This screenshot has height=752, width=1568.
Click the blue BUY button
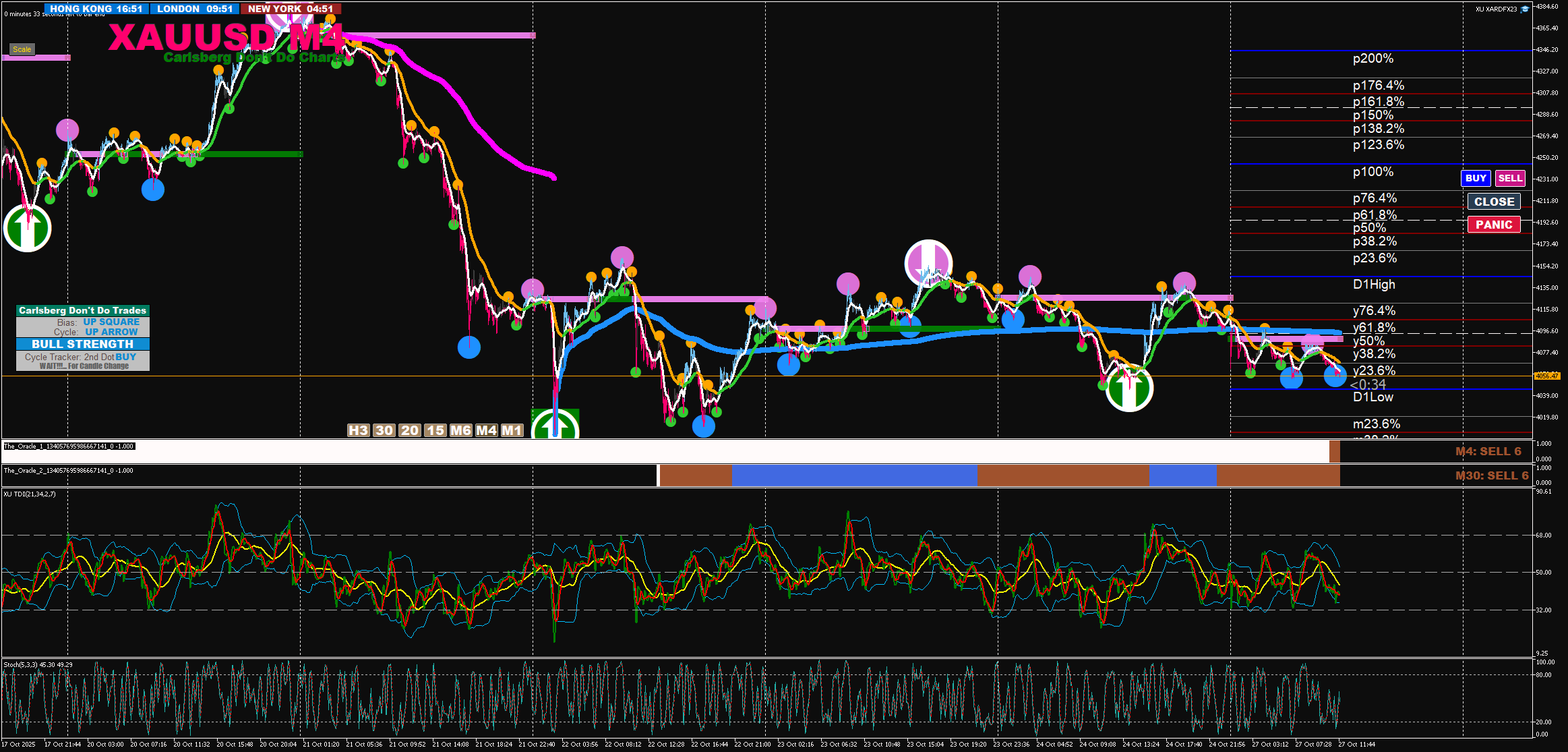click(1476, 178)
